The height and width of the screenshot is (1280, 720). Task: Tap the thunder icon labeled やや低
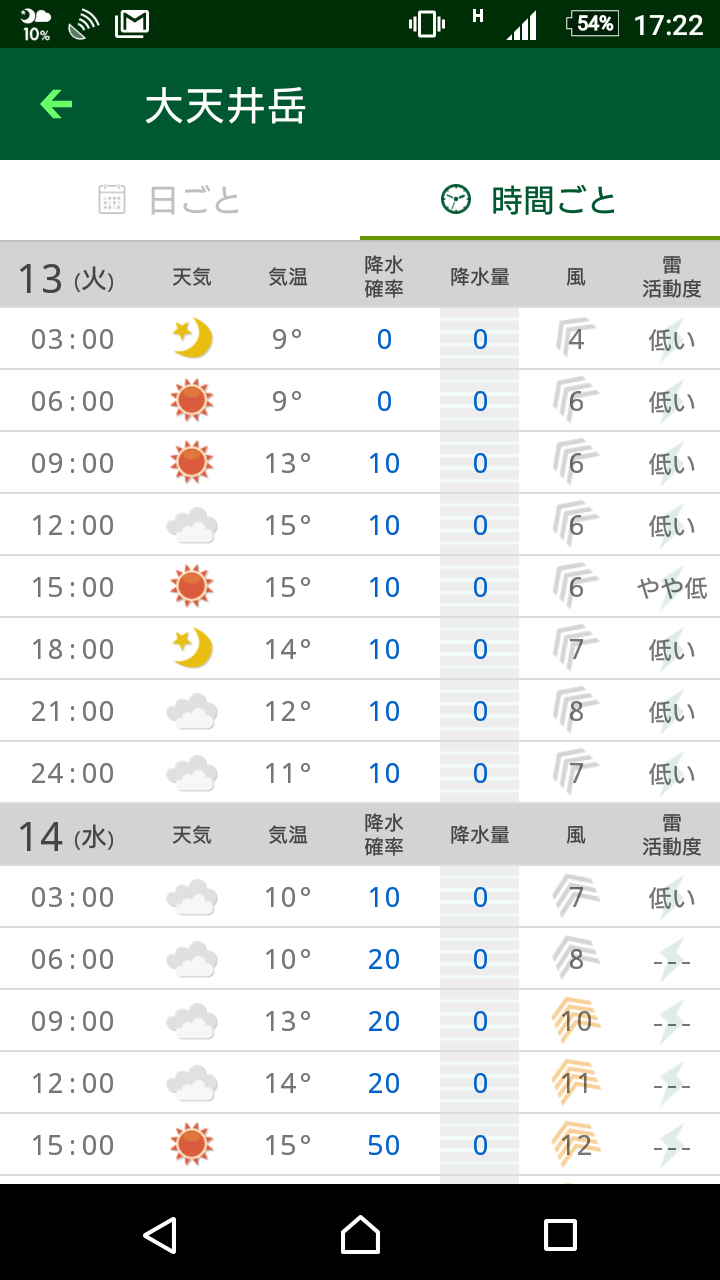tap(671, 587)
